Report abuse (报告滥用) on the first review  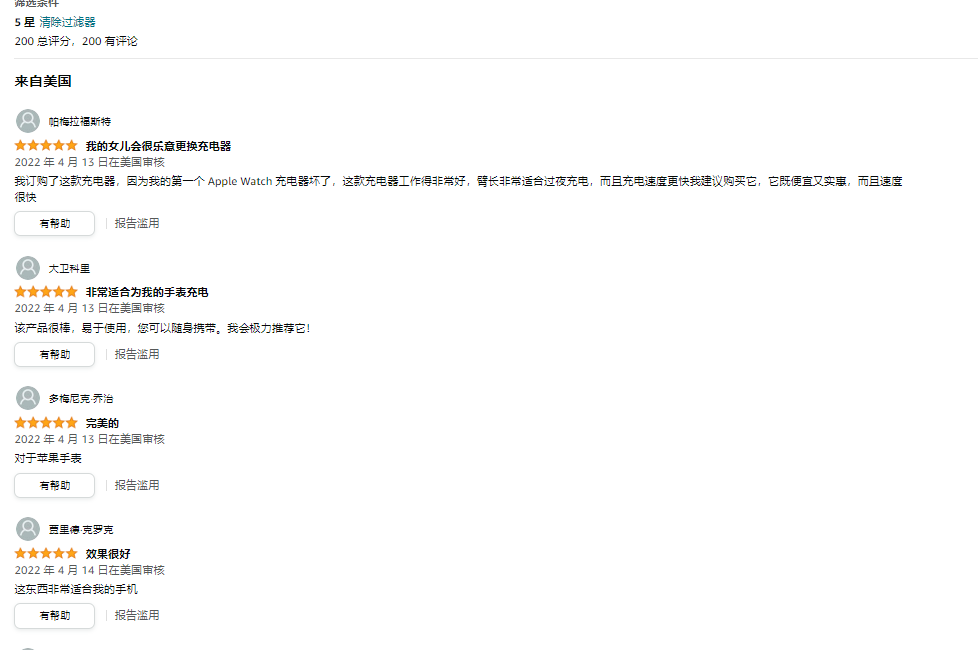[x=137, y=223]
